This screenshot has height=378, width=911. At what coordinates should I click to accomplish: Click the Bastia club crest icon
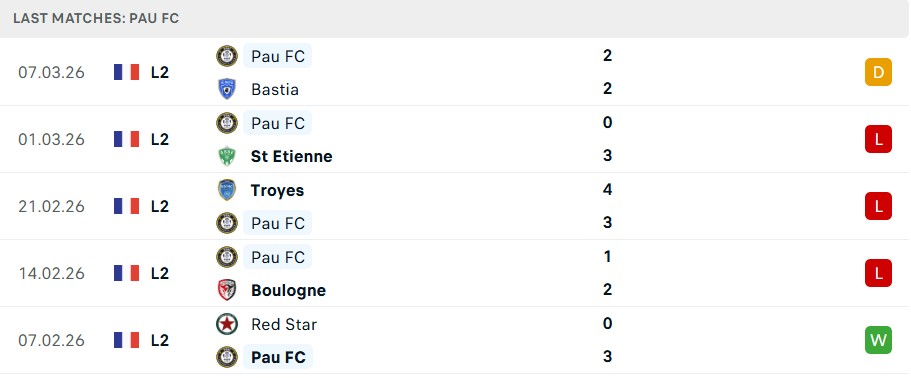click(x=227, y=89)
